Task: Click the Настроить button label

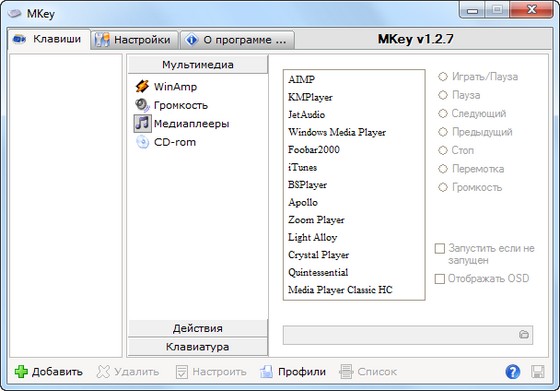Action: (219, 372)
